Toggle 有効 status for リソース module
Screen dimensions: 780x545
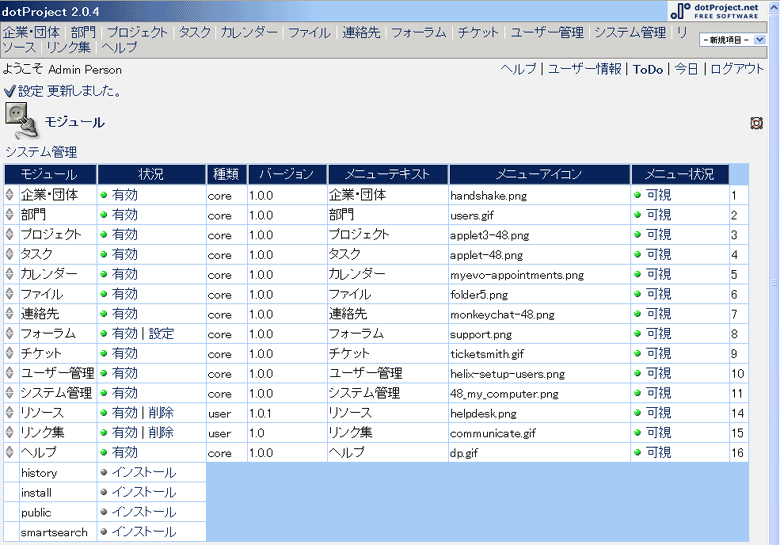click(124, 412)
